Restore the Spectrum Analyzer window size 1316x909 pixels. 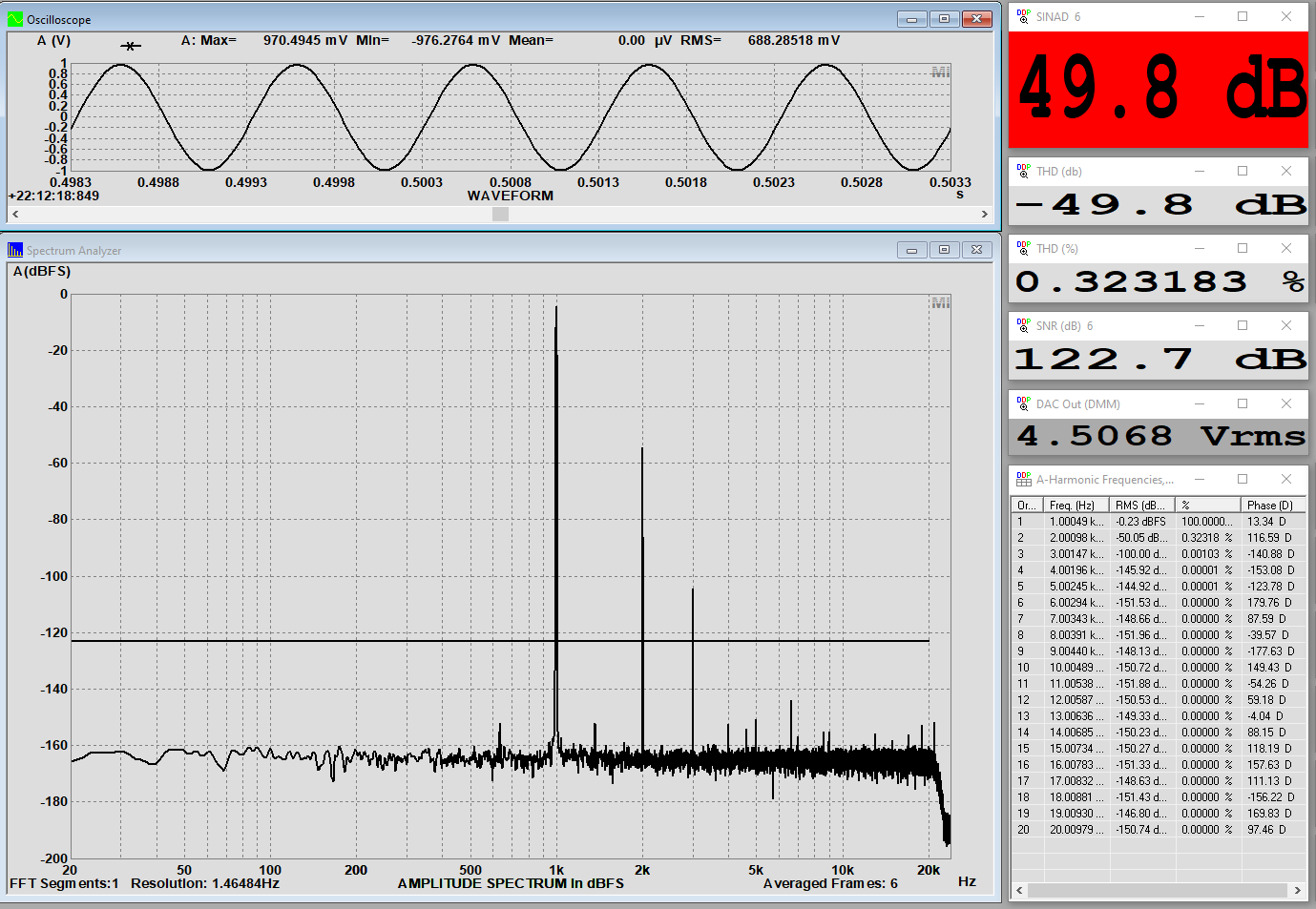pos(944,250)
